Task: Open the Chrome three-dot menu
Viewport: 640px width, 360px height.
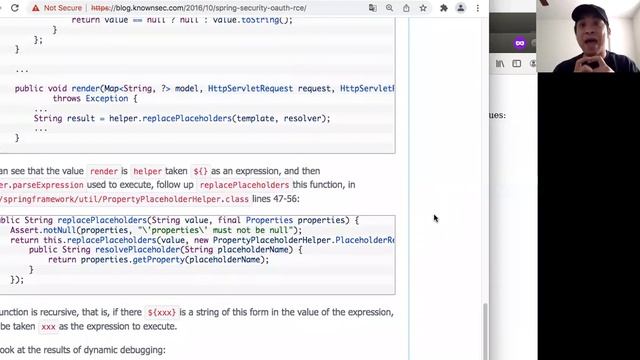Action: point(478,8)
